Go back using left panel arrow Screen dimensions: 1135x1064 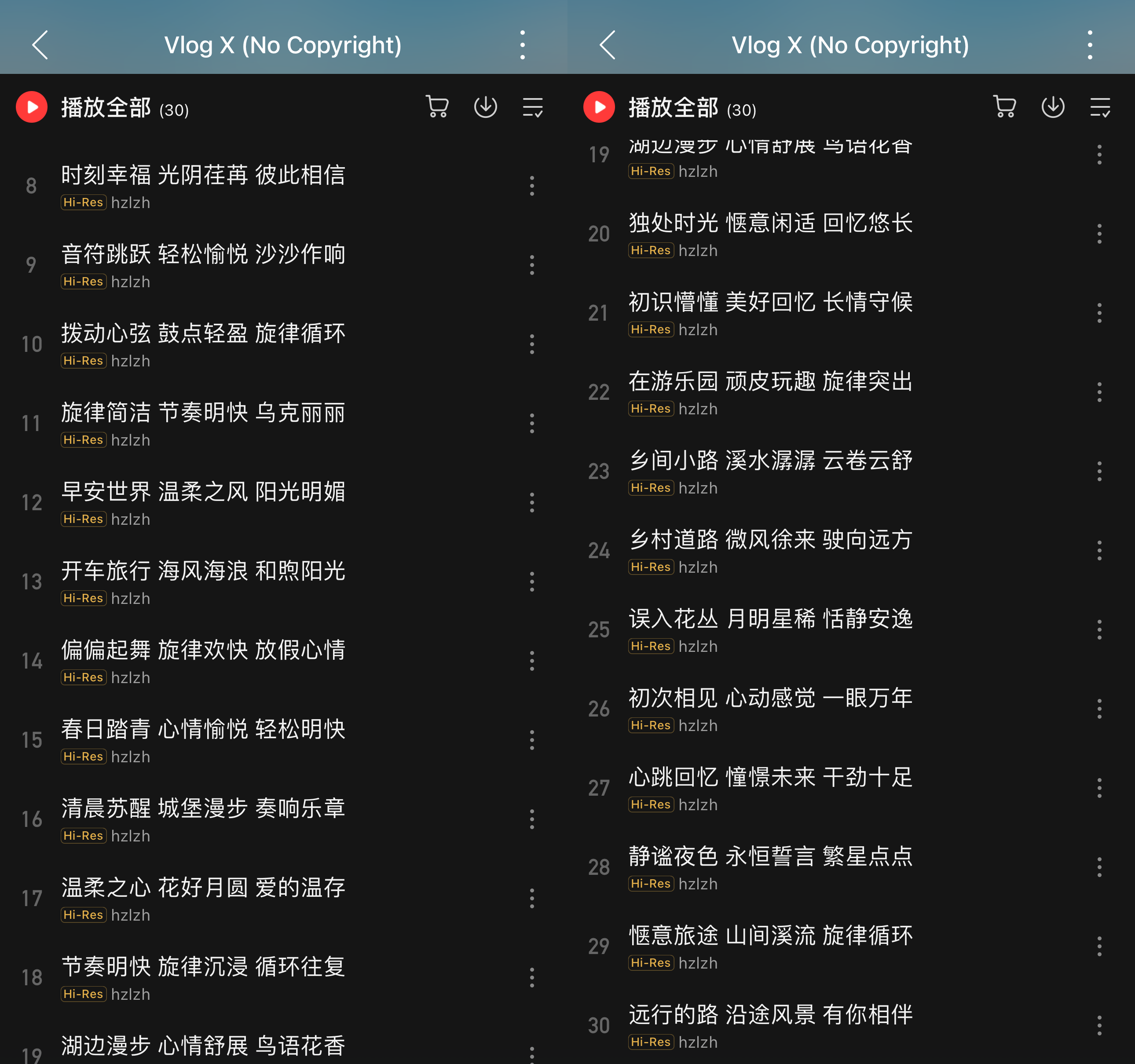click(x=40, y=45)
